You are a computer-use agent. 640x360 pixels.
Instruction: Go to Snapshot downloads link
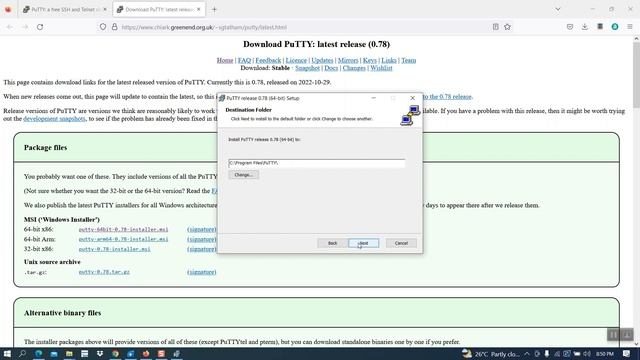[x=307, y=68]
